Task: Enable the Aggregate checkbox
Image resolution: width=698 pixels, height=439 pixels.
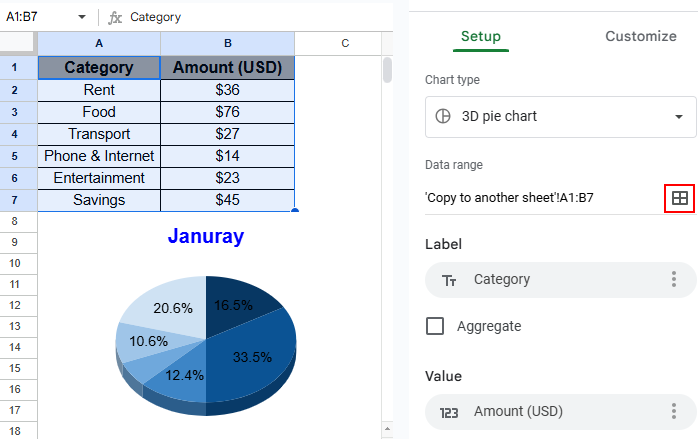Action: point(435,326)
